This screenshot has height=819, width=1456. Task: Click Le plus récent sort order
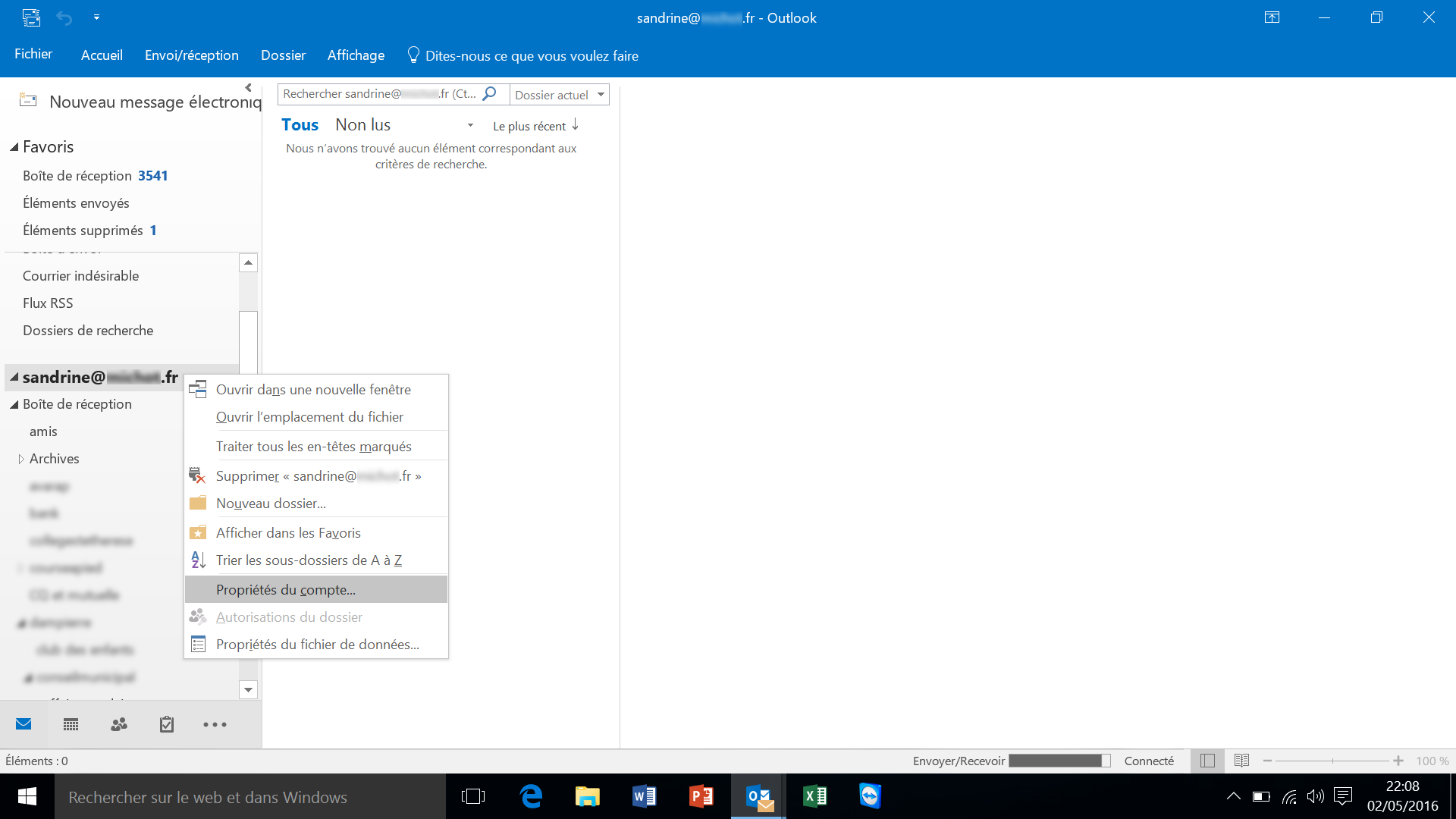coord(529,127)
